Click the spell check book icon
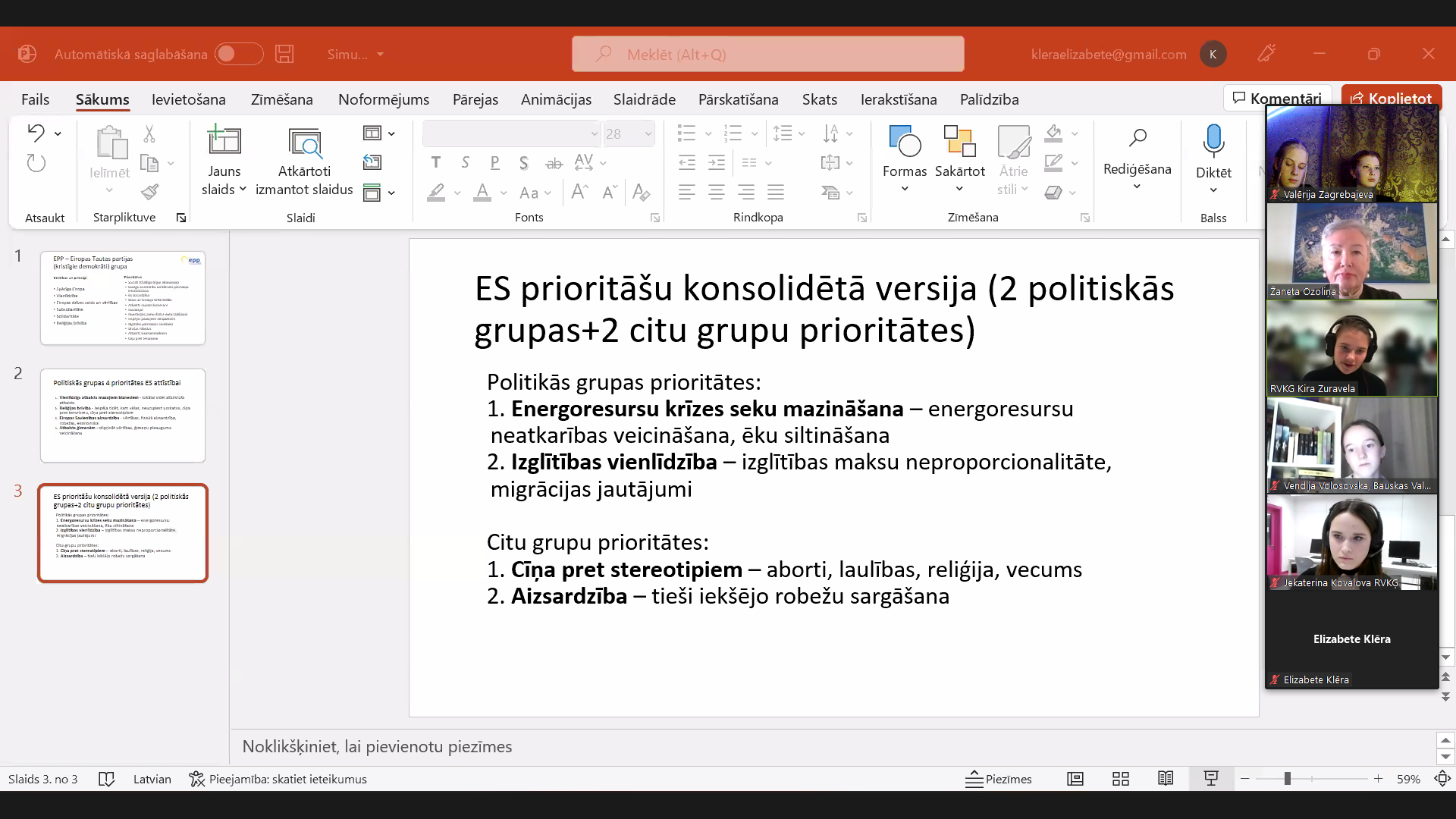Screen dimensions: 1456x819 (x=107, y=779)
